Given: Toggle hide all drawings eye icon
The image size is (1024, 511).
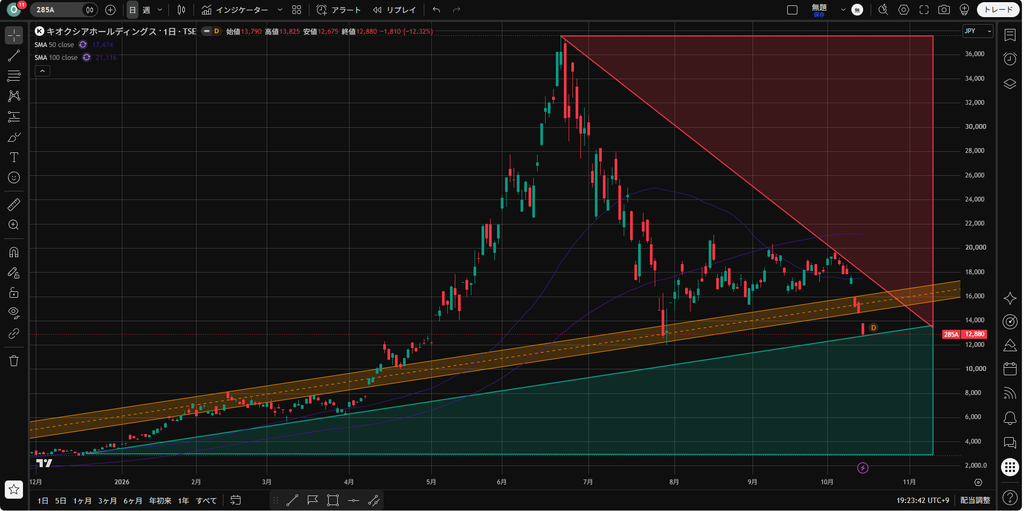Looking at the screenshot, I should [14, 312].
